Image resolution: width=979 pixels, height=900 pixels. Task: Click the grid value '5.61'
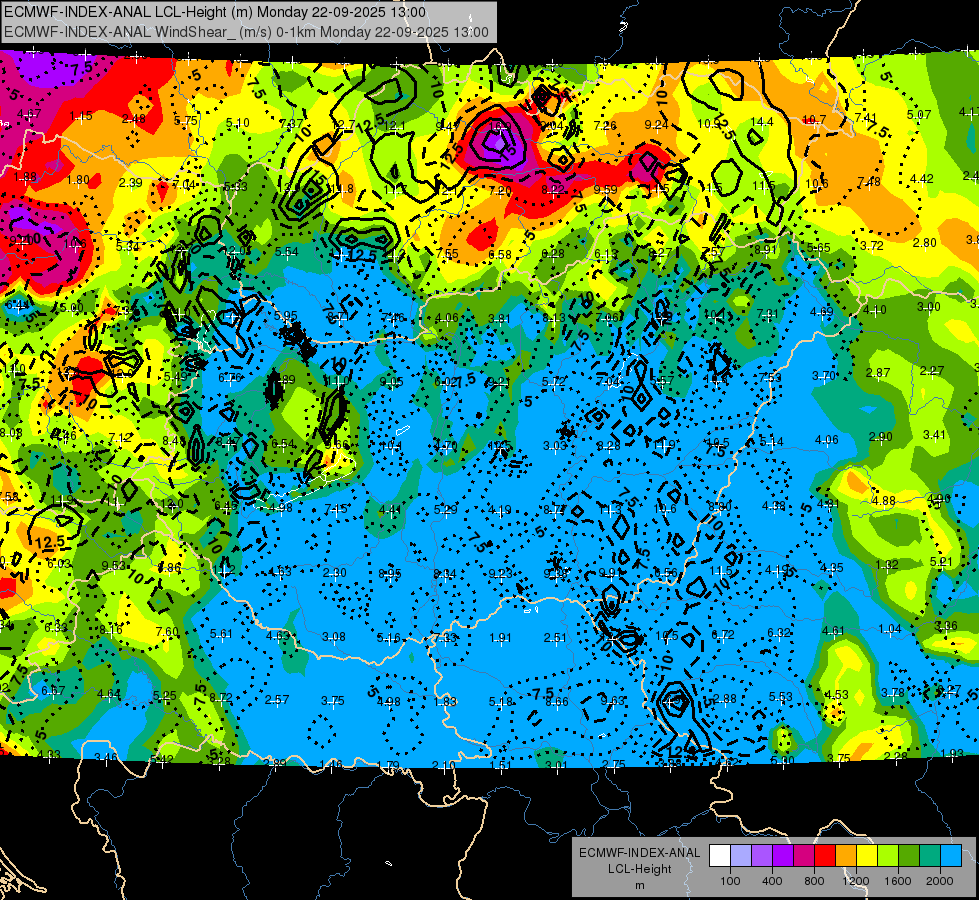tap(221, 633)
